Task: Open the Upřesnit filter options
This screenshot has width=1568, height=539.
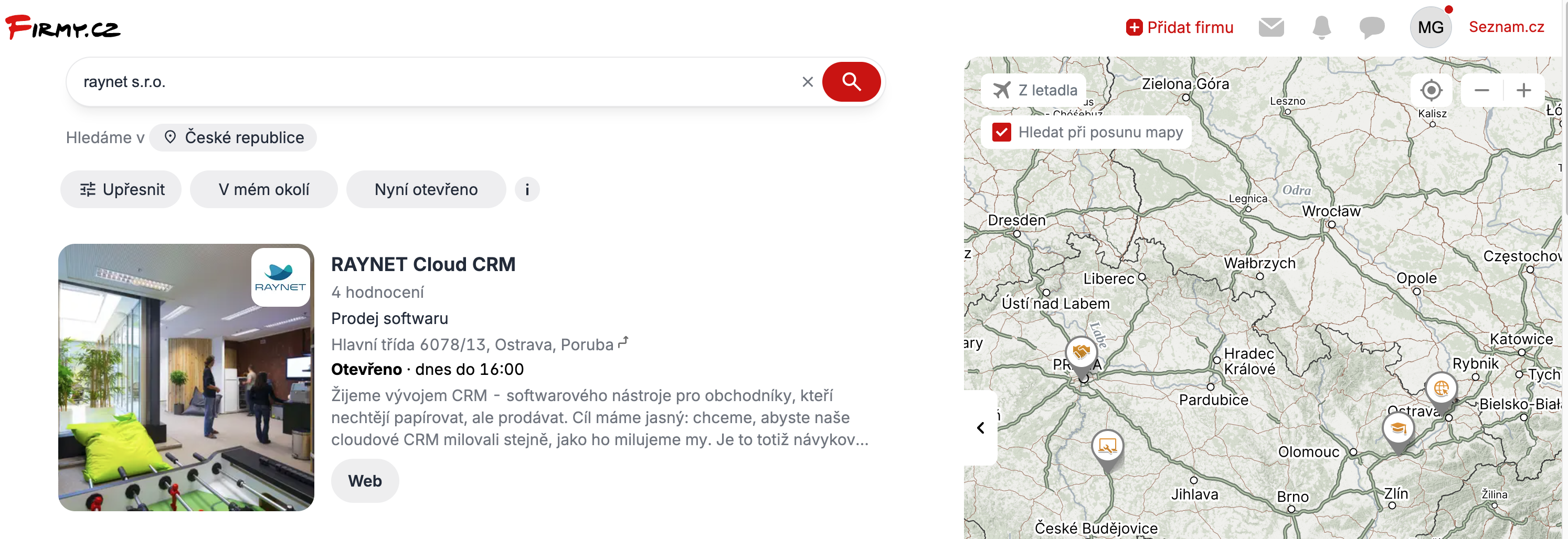Action: (121, 189)
